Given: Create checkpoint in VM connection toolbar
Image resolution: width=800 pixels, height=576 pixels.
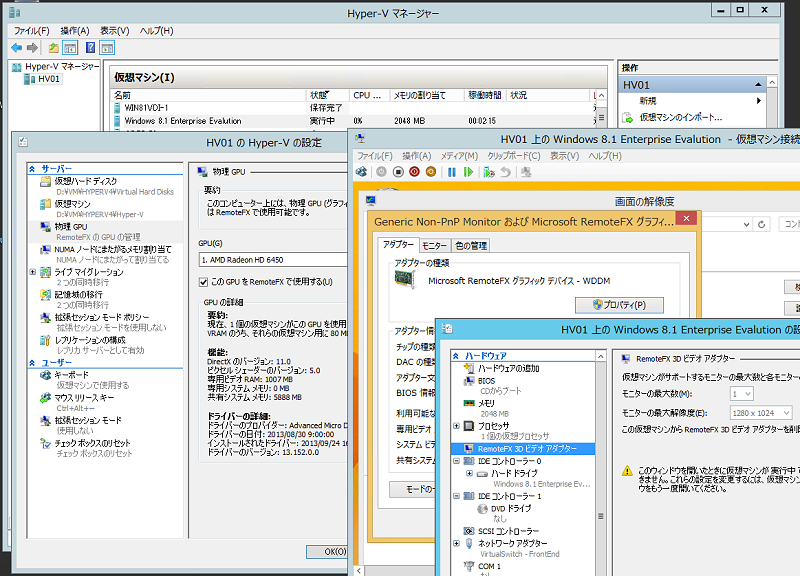Looking at the screenshot, I should pyautogui.click(x=489, y=172).
